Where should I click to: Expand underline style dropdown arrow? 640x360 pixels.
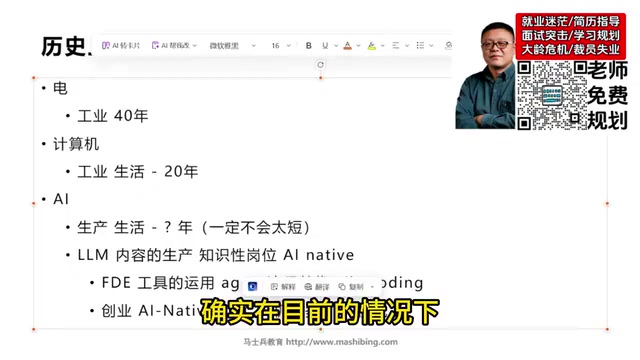(336, 46)
